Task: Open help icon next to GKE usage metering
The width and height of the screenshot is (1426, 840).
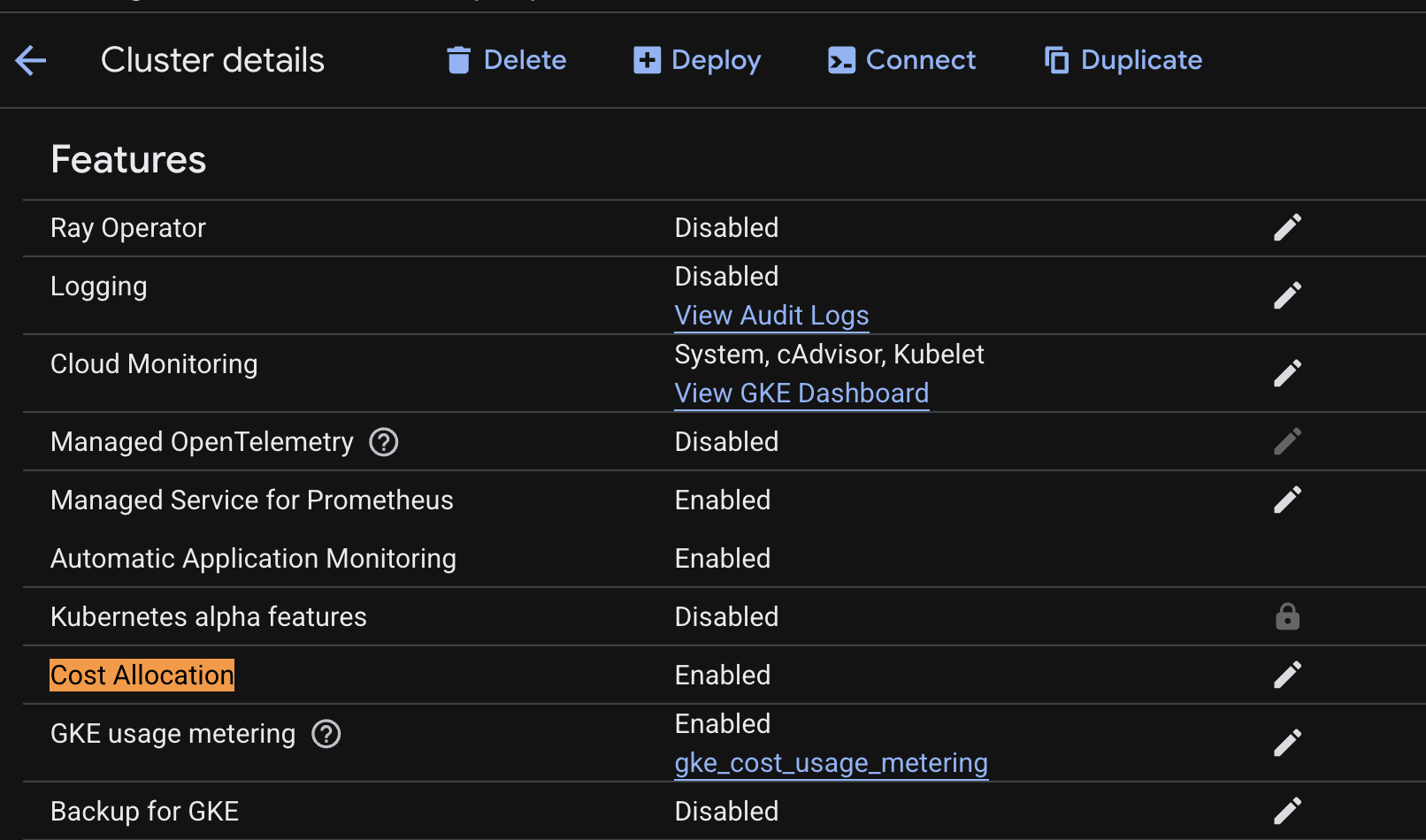Action: click(x=326, y=734)
